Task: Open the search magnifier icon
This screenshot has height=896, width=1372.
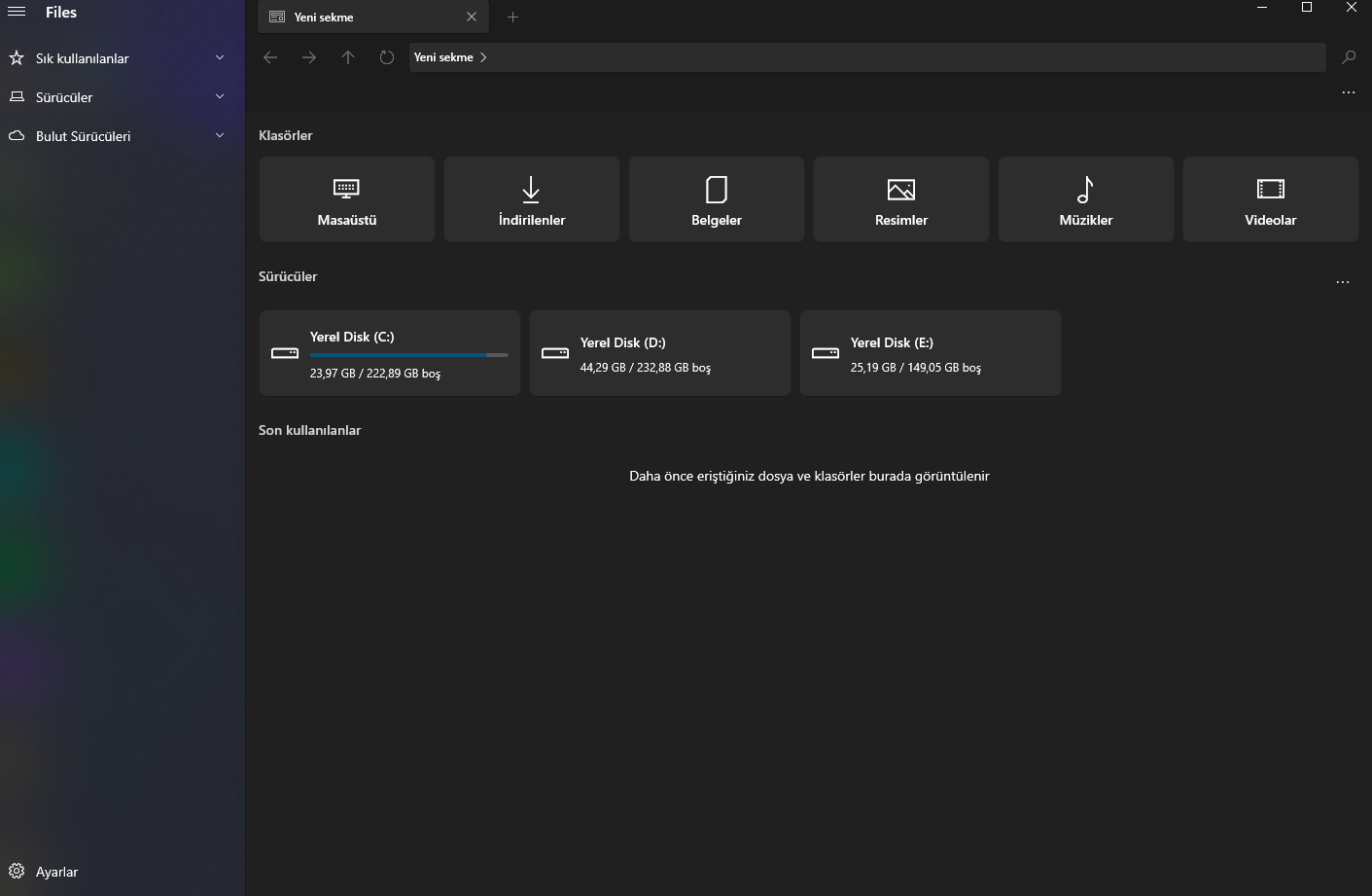Action: click(1349, 57)
